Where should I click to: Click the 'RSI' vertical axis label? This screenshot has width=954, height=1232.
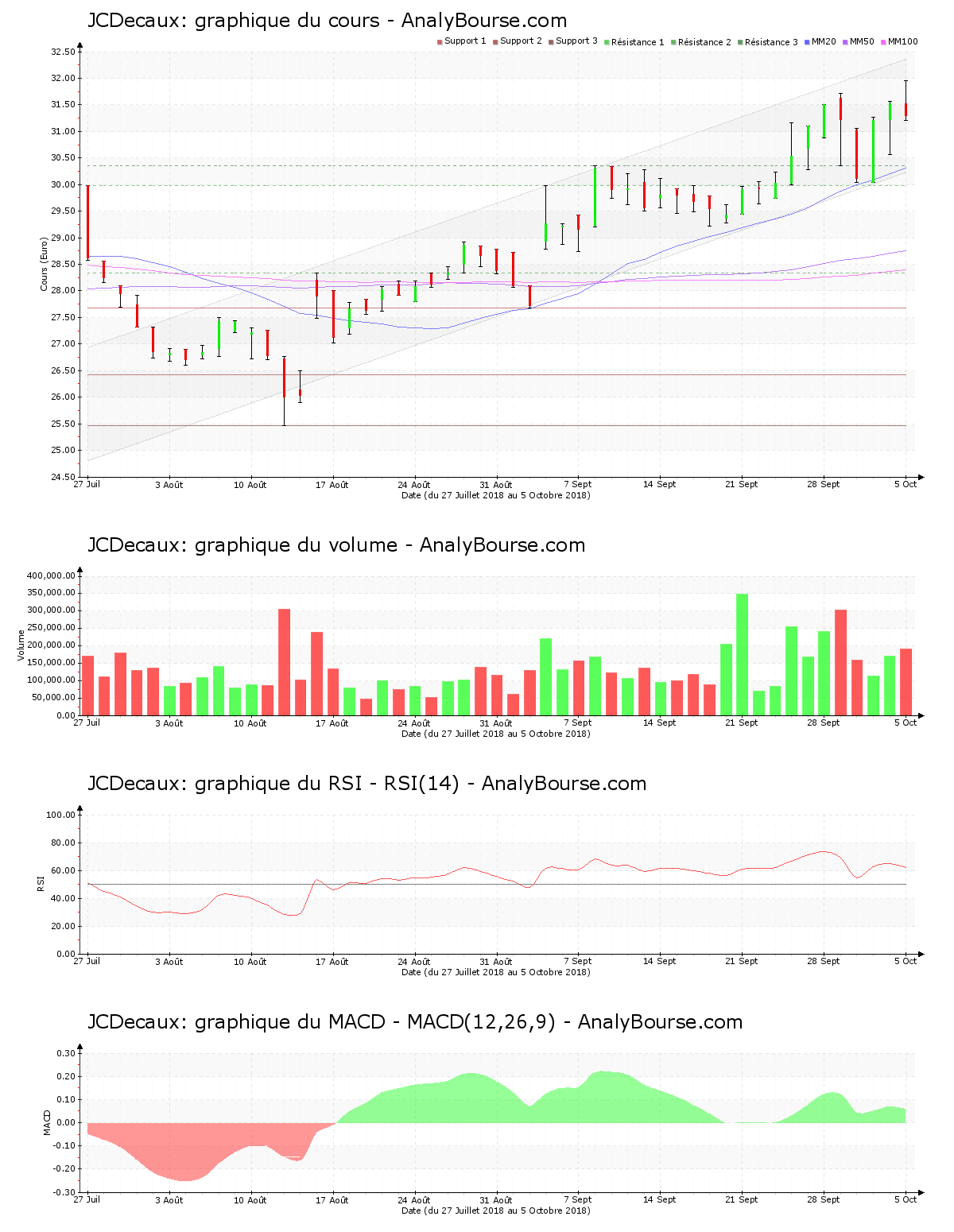(41, 883)
